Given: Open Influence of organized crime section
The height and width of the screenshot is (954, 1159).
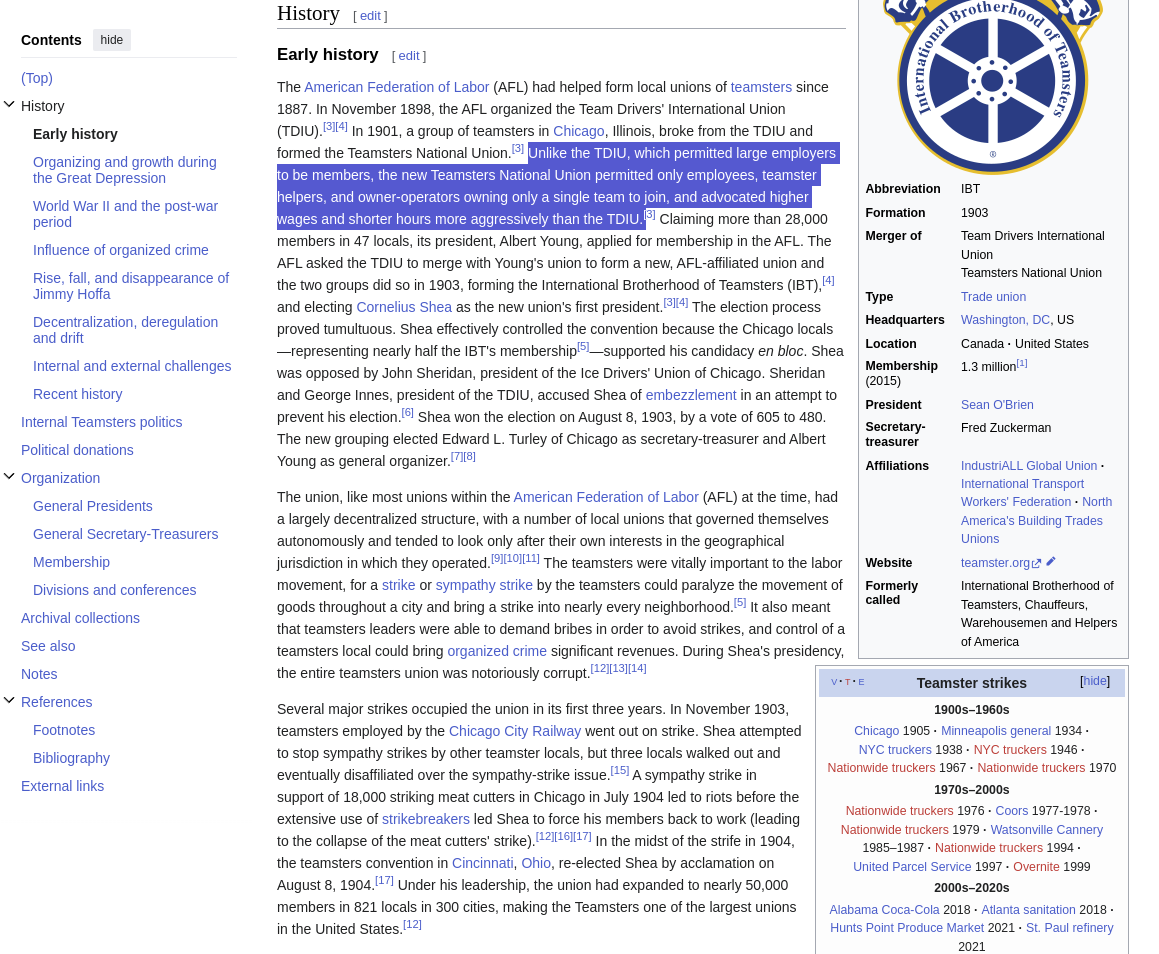Looking at the screenshot, I should [x=120, y=250].
